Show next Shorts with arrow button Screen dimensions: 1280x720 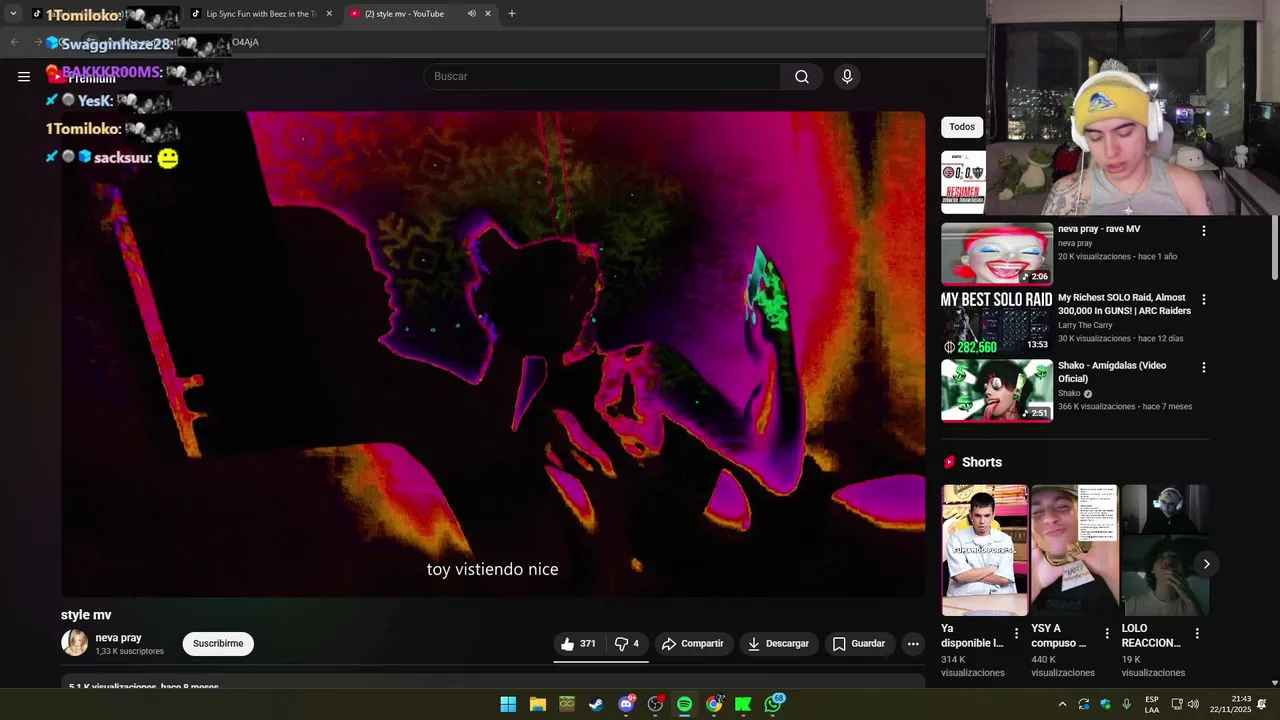[1206, 564]
